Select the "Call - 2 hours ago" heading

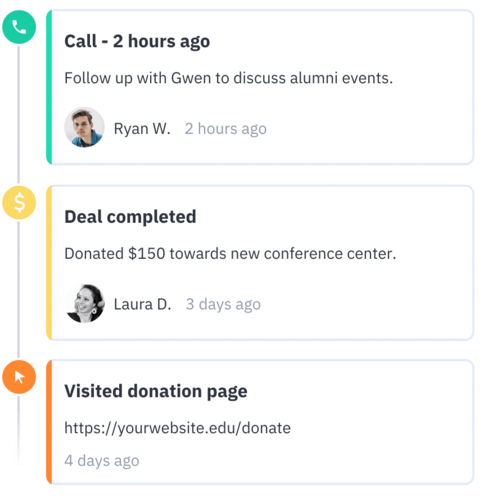[137, 42]
